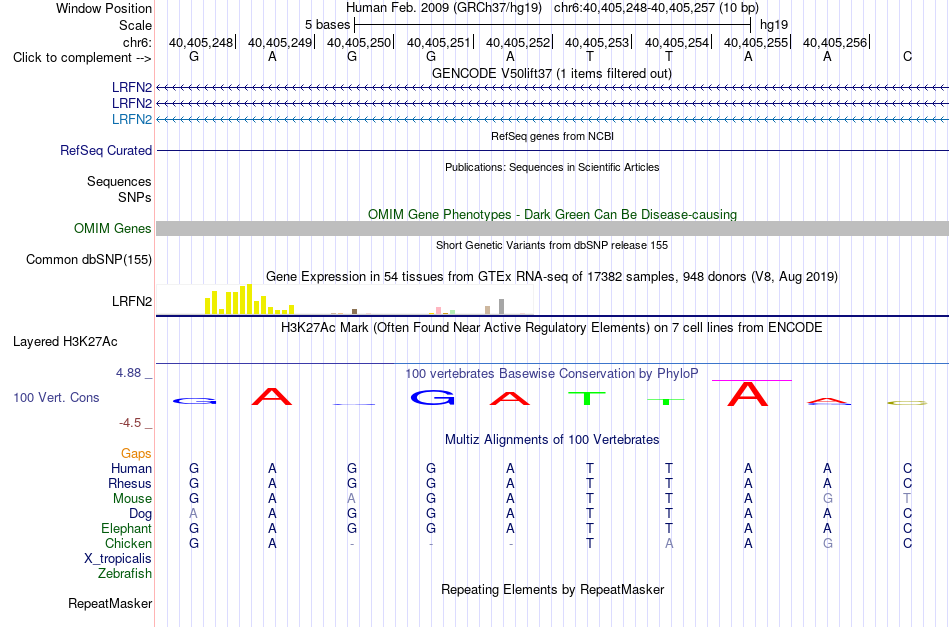Click the gray OMIM Genes bar
Screen dimensions: 950x627
(553, 228)
